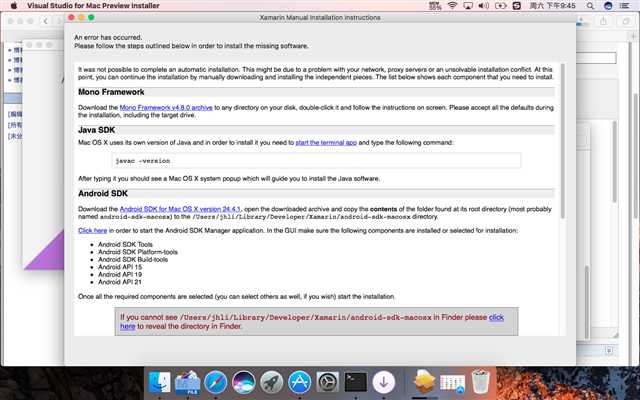Click the 'javac -version' command box

[x=316, y=160]
